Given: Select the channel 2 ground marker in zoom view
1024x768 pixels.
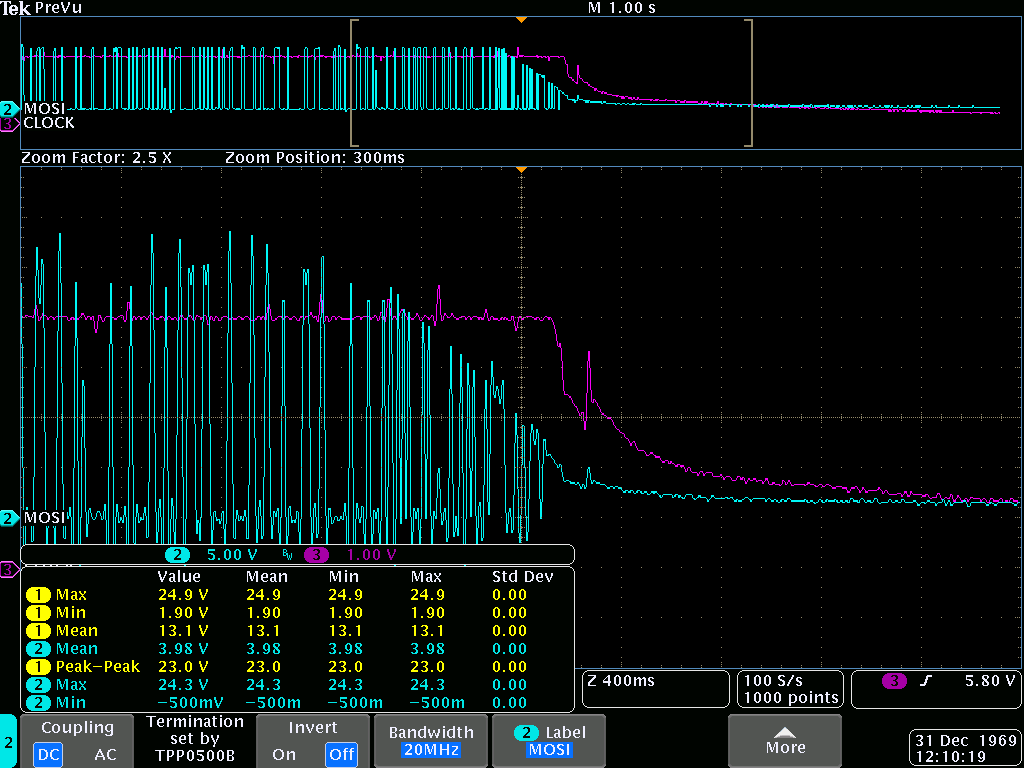Looking at the screenshot, I should pos(9,518).
